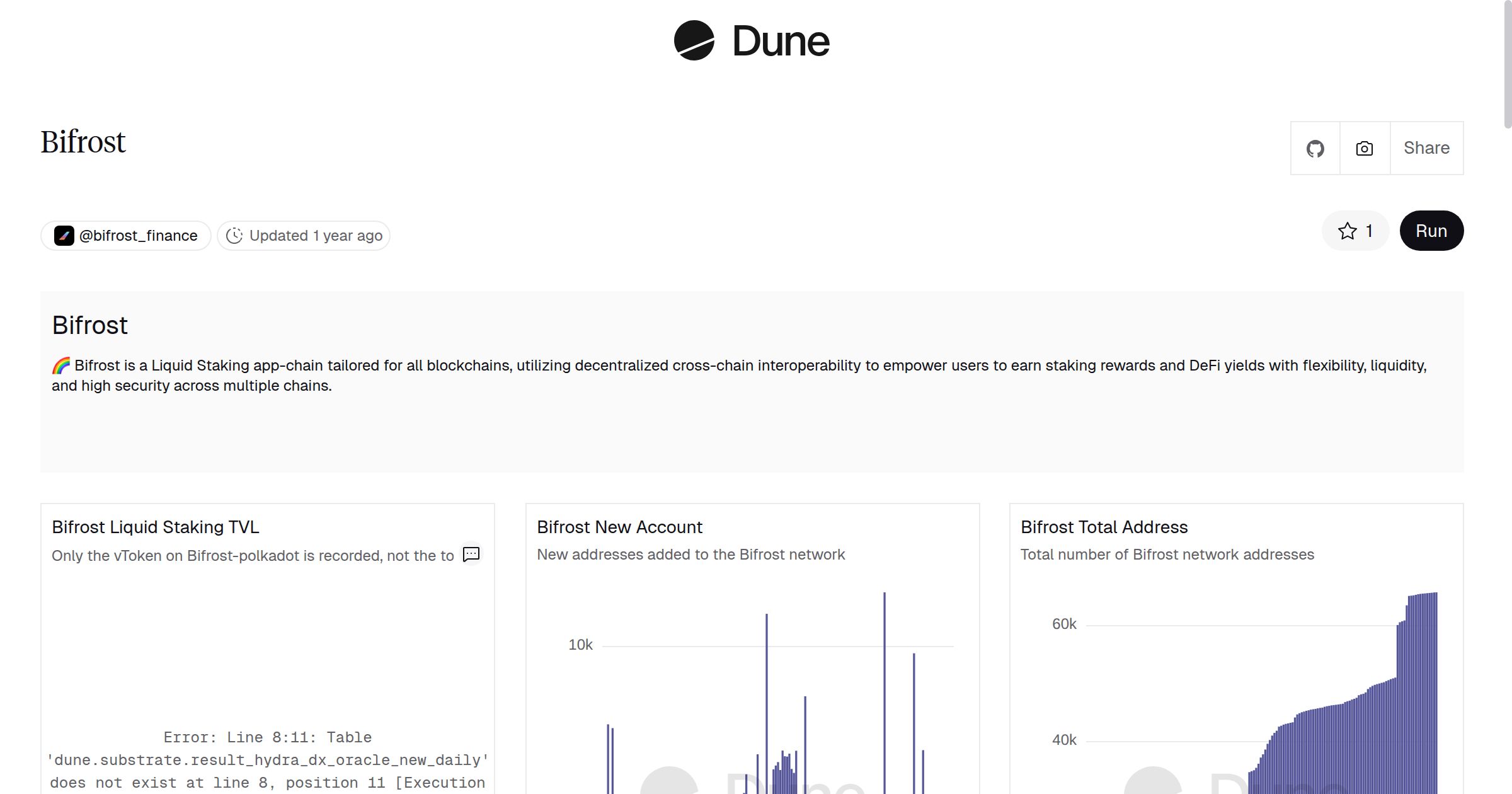1512x794 pixels.
Task: Open the Bifrost Liquid Staking TVL title
Action: 156,527
